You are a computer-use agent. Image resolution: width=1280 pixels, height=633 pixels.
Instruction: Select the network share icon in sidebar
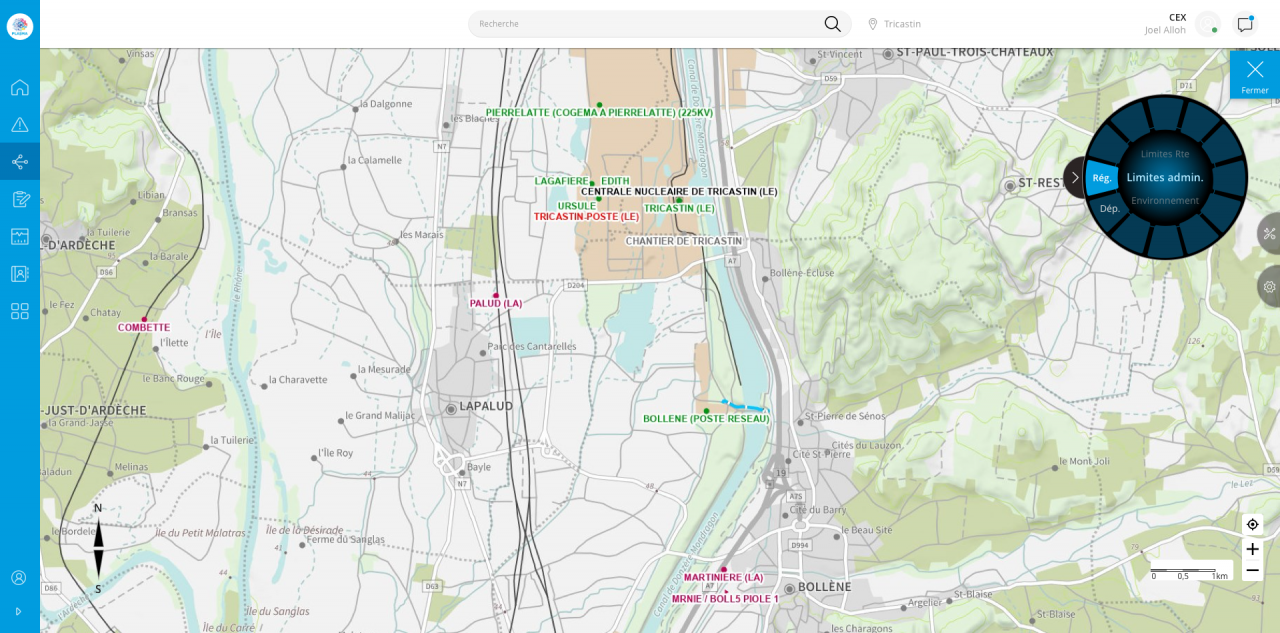click(x=20, y=162)
